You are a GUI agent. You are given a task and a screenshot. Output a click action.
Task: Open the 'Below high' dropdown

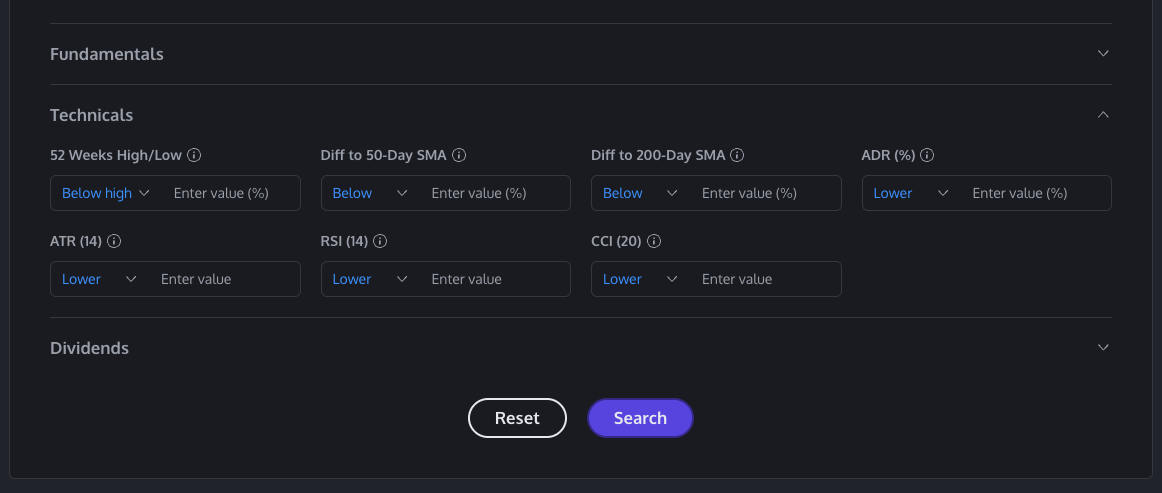coord(105,193)
